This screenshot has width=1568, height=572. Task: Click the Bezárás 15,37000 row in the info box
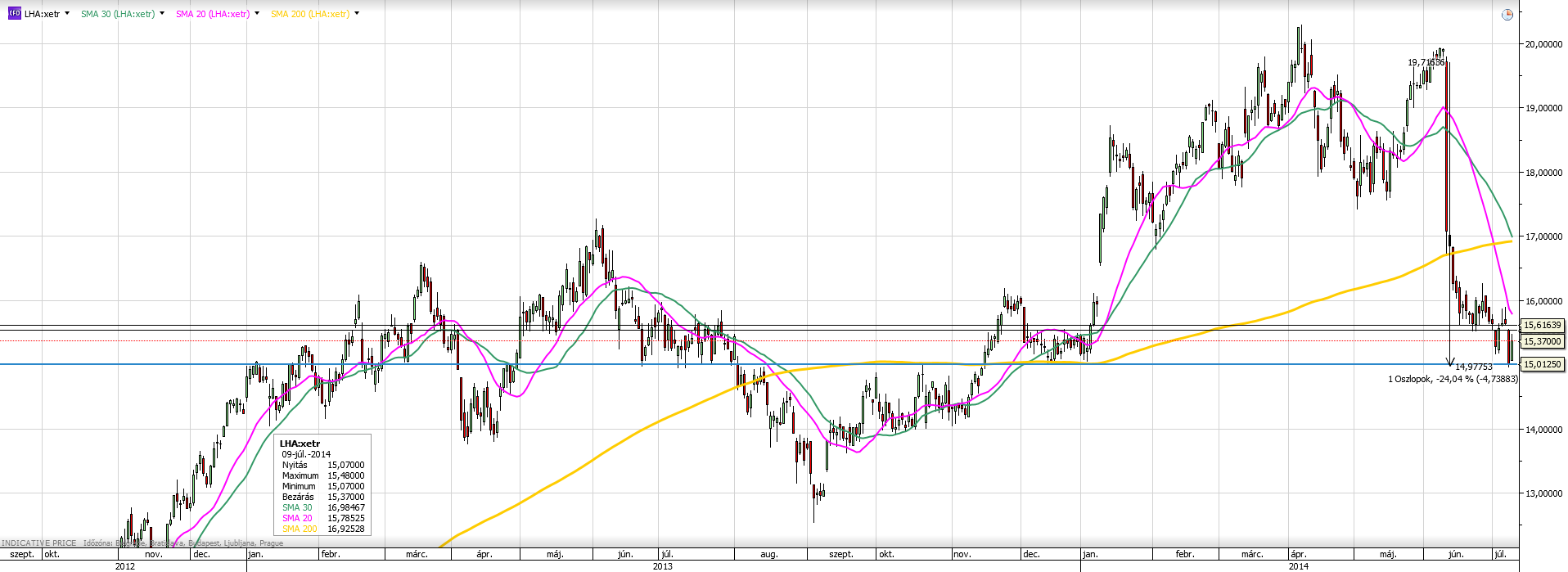(323, 497)
